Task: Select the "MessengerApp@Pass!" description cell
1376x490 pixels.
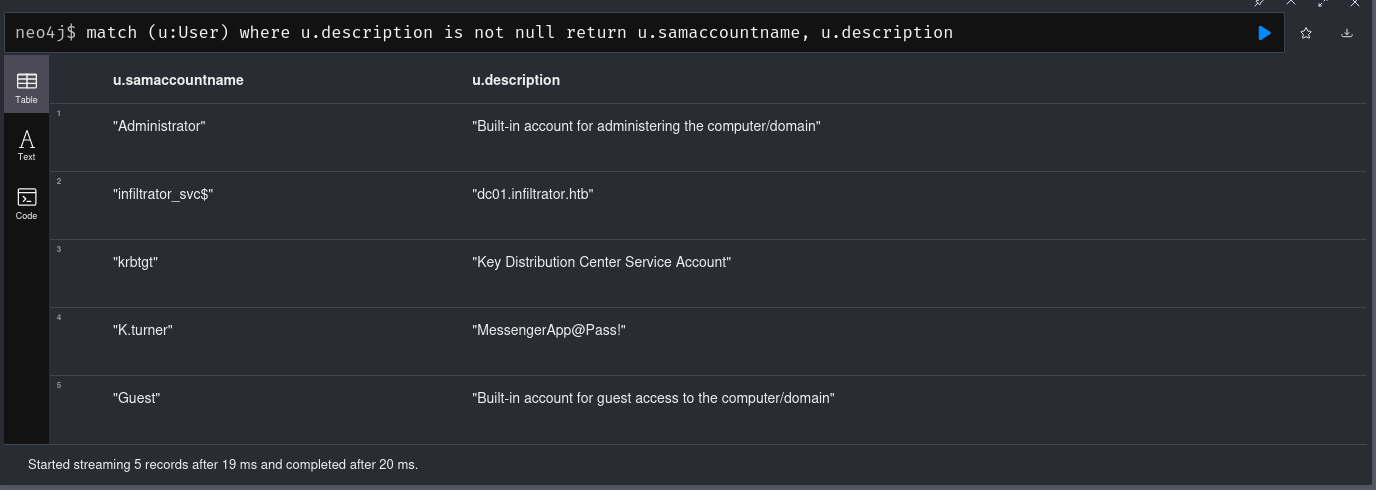Action: (549, 330)
